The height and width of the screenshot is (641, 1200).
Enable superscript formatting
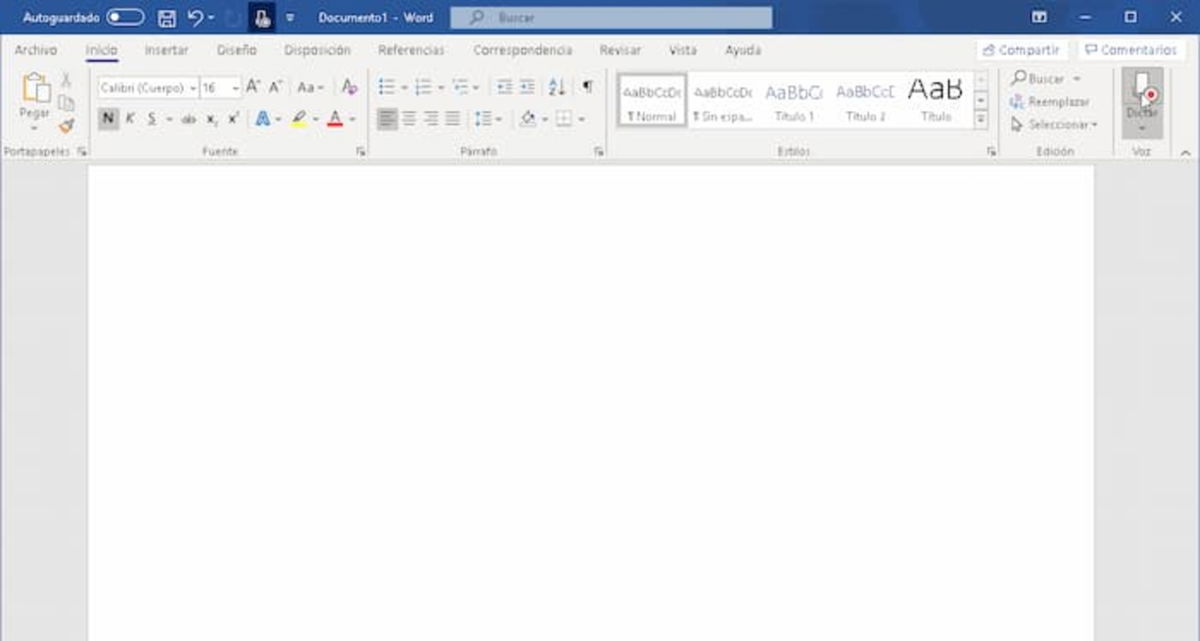click(x=233, y=118)
